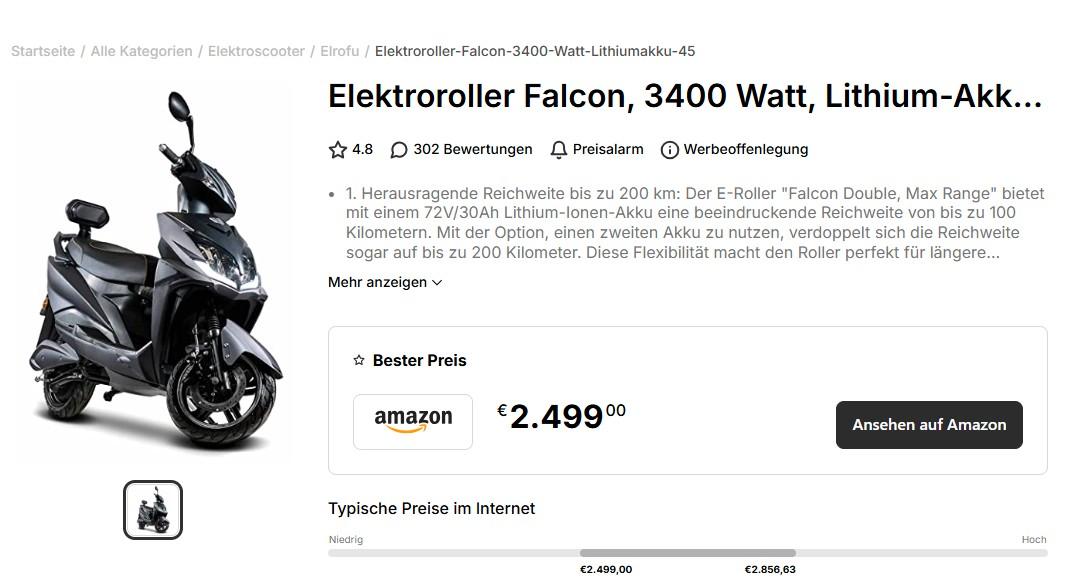
Task: Click the star rating icon
Action: pyautogui.click(x=338, y=150)
